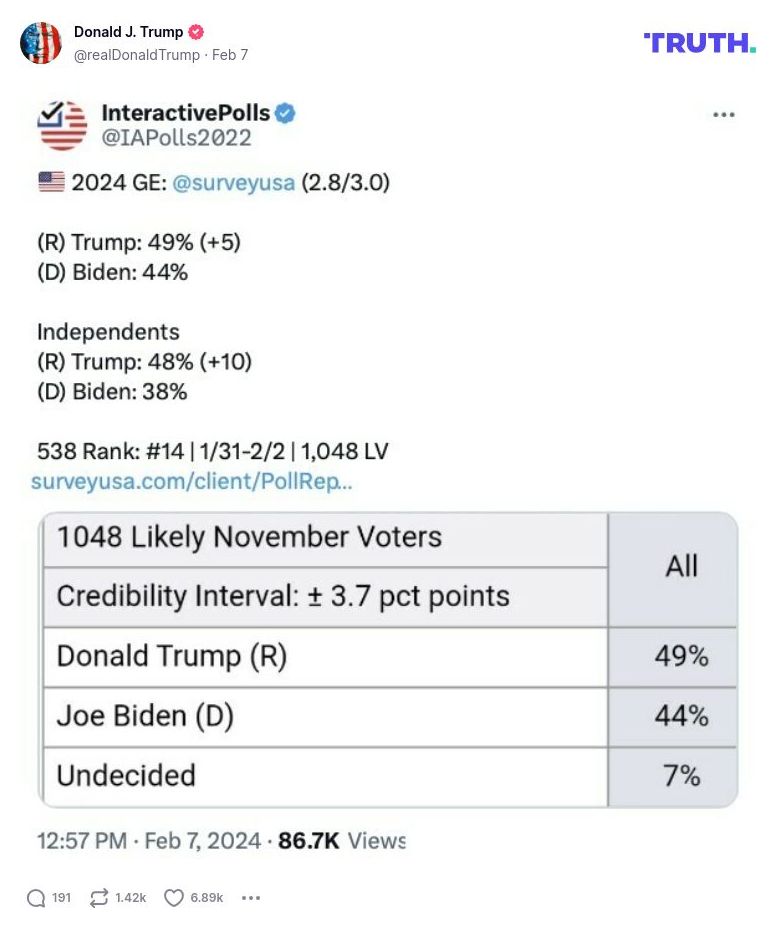Open Donald J. Trump's profile avatar
Screen dimensions: 777x928
coord(41,44)
